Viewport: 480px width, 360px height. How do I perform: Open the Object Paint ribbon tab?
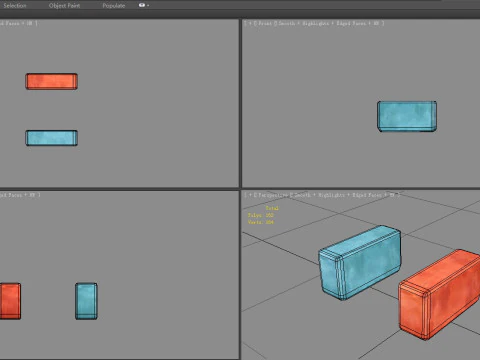(x=64, y=5)
